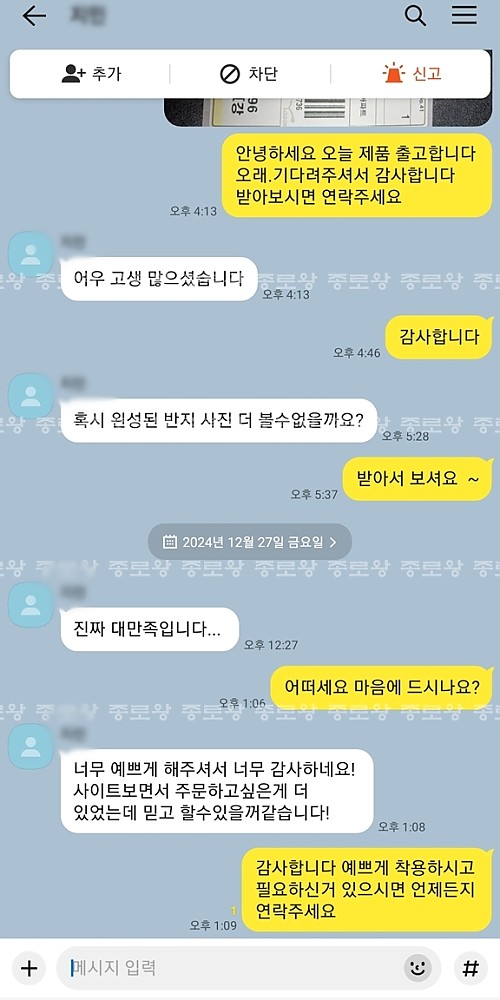Block this user via 차단
This screenshot has width=500, height=1000.
249,74
